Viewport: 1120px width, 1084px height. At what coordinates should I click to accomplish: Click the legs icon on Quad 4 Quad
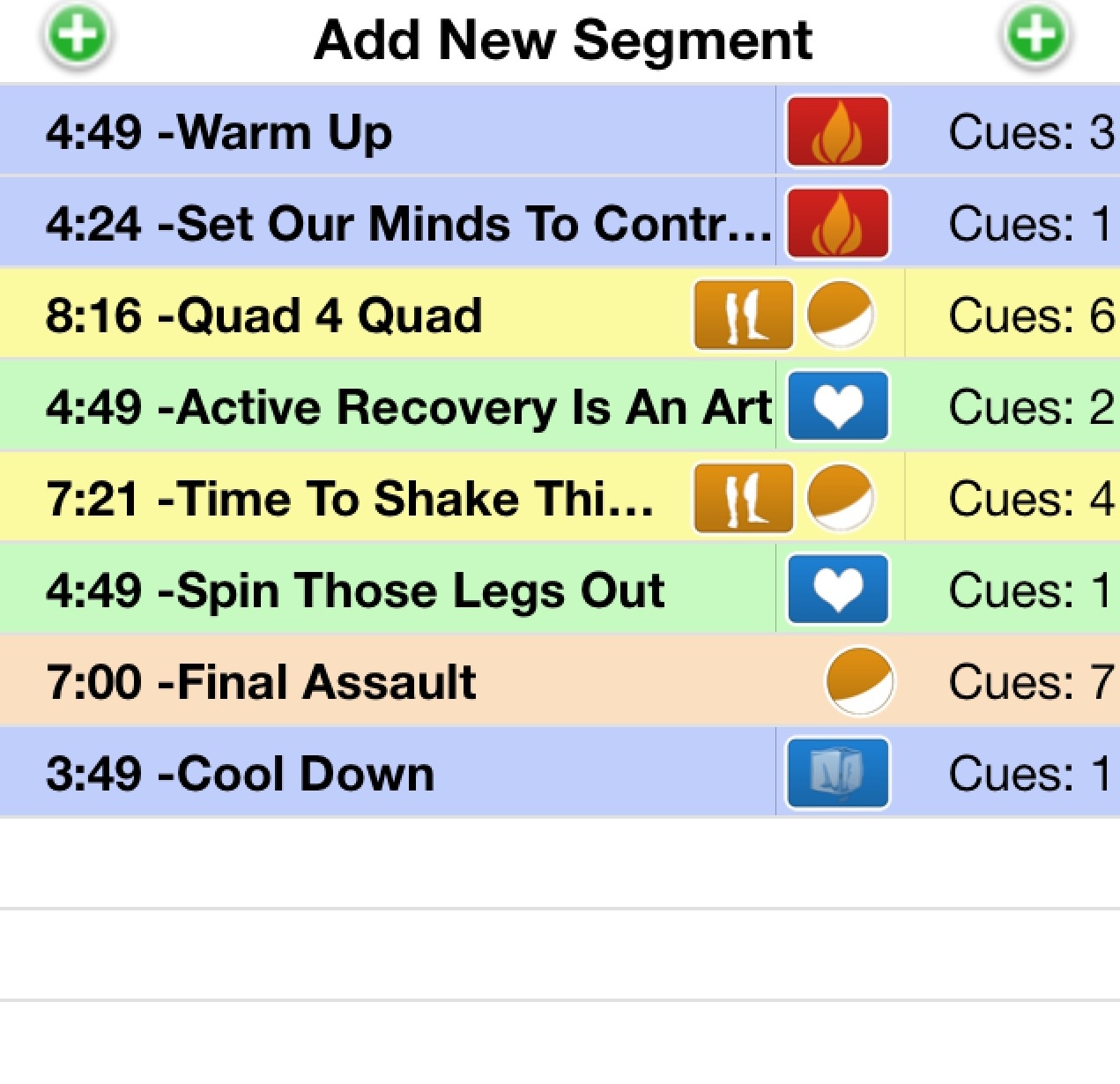tap(744, 316)
